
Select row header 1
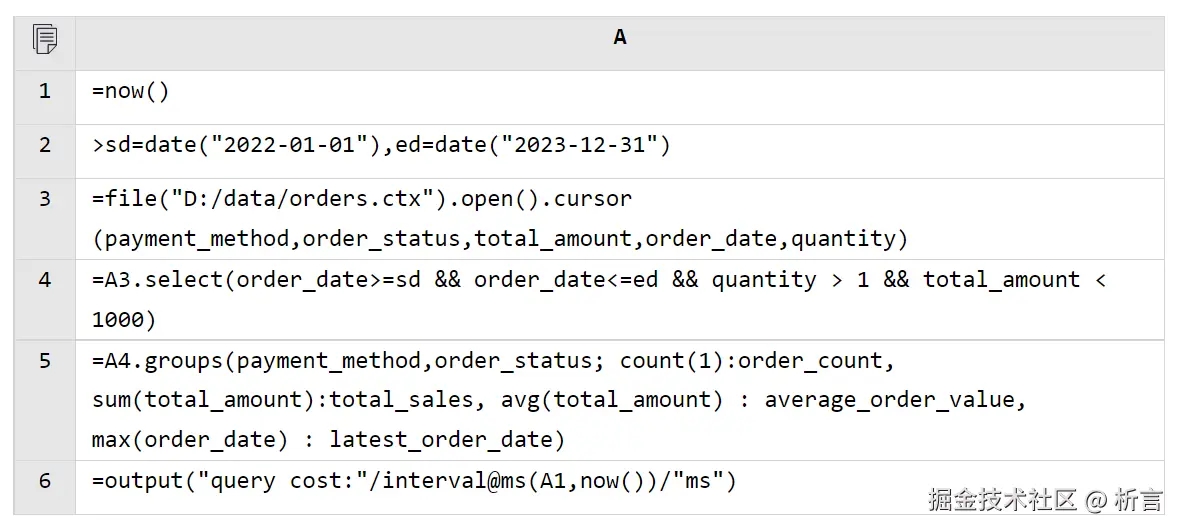click(x=45, y=91)
